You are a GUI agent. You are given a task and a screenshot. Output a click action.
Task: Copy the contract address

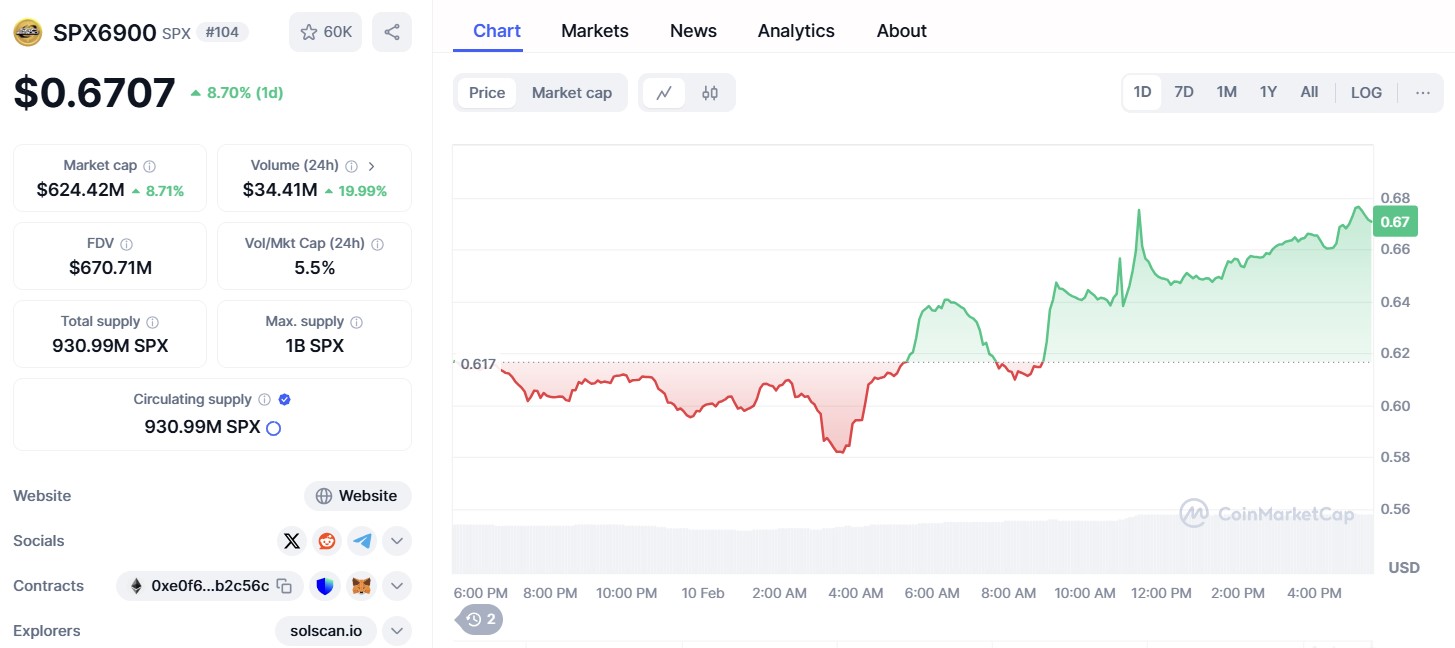click(284, 586)
